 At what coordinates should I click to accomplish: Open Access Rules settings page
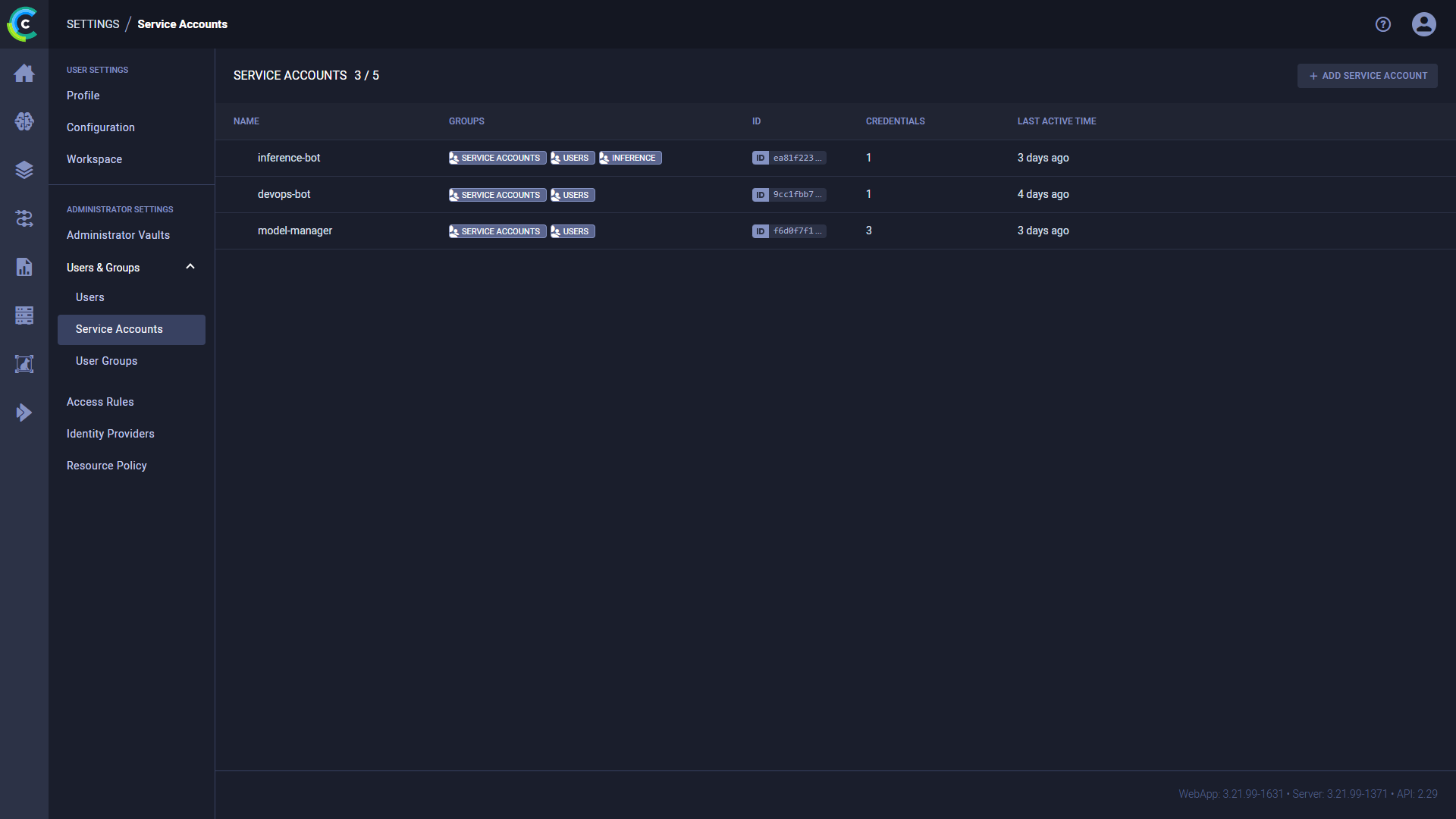coord(99,402)
